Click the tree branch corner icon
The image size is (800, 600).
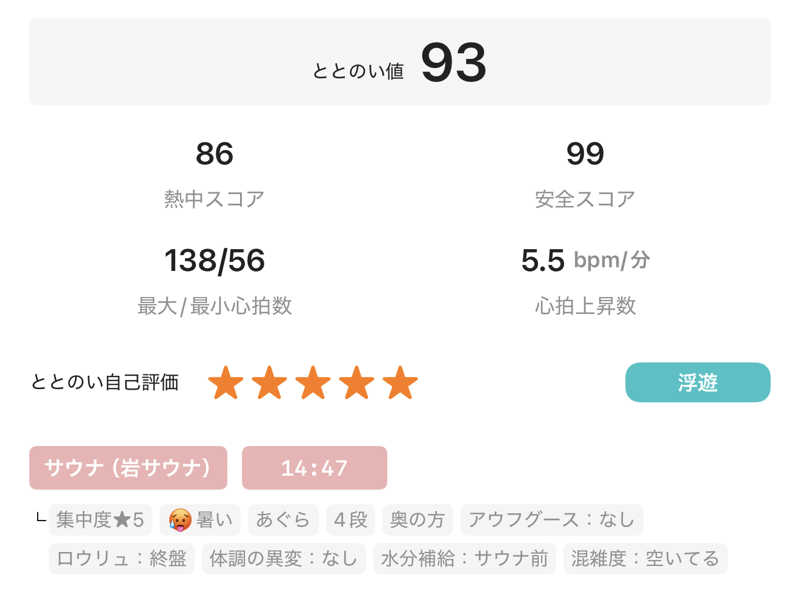point(40,520)
